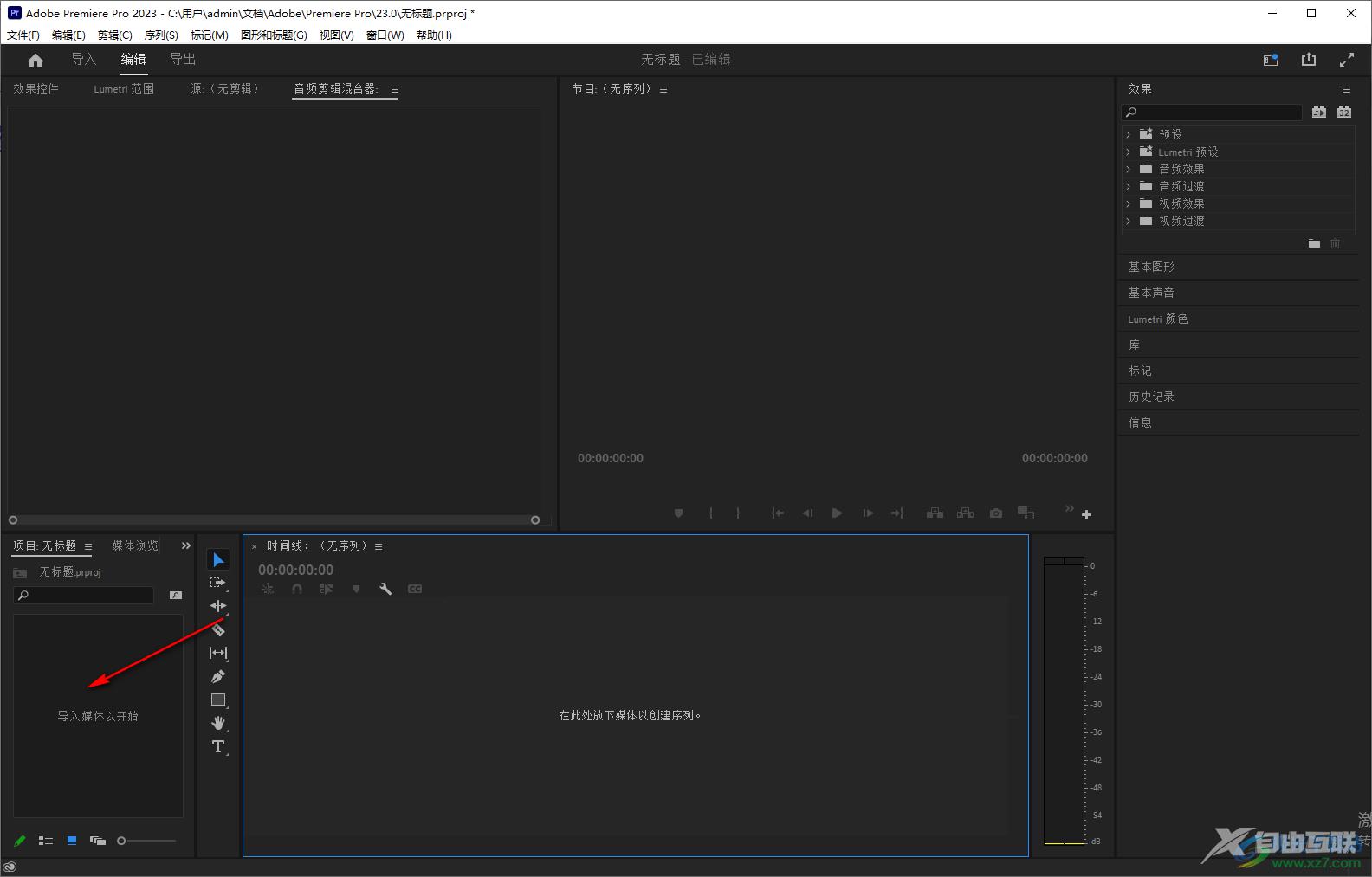
Task: Click the Home icon in workspace bar
Action: coord(36,60)
